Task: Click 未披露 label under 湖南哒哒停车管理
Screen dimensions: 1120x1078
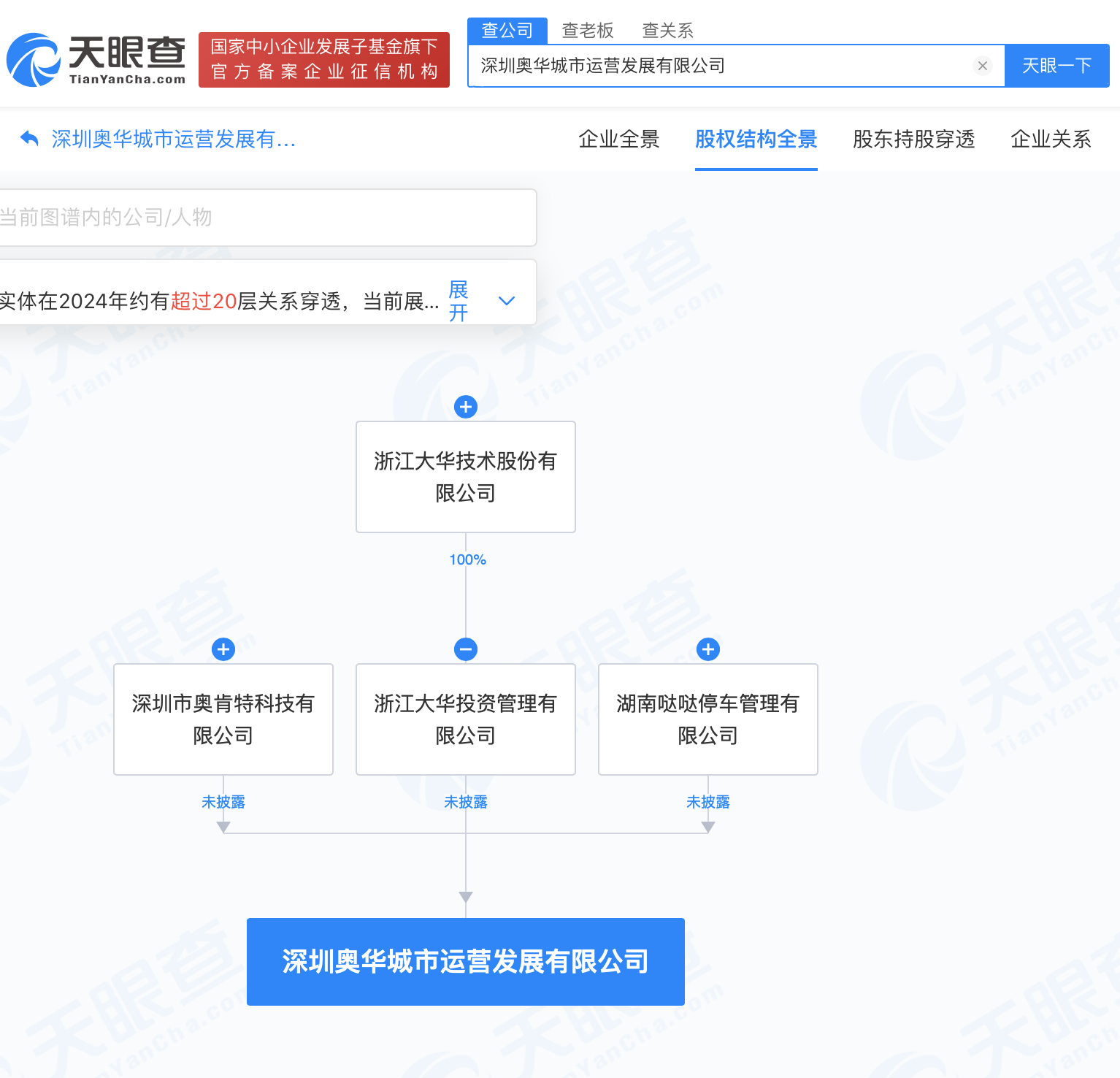Action: [x=708, y=802]
